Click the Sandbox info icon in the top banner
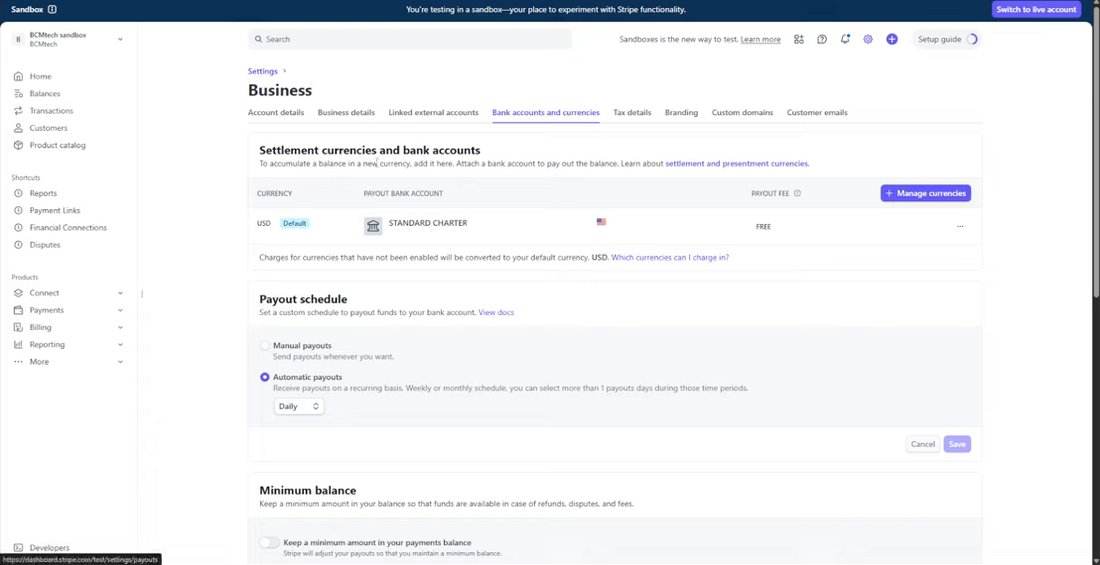The height and width of the screenshot is (565, 1100). coord(53,9)
